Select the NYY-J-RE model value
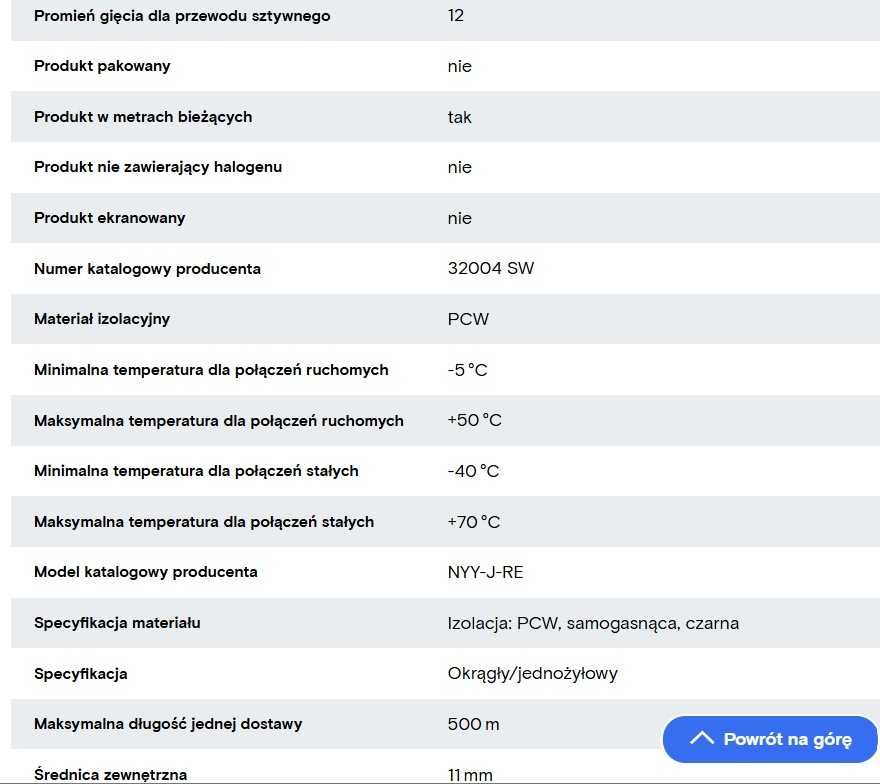The image size is (880, 784). pos(485,572)
